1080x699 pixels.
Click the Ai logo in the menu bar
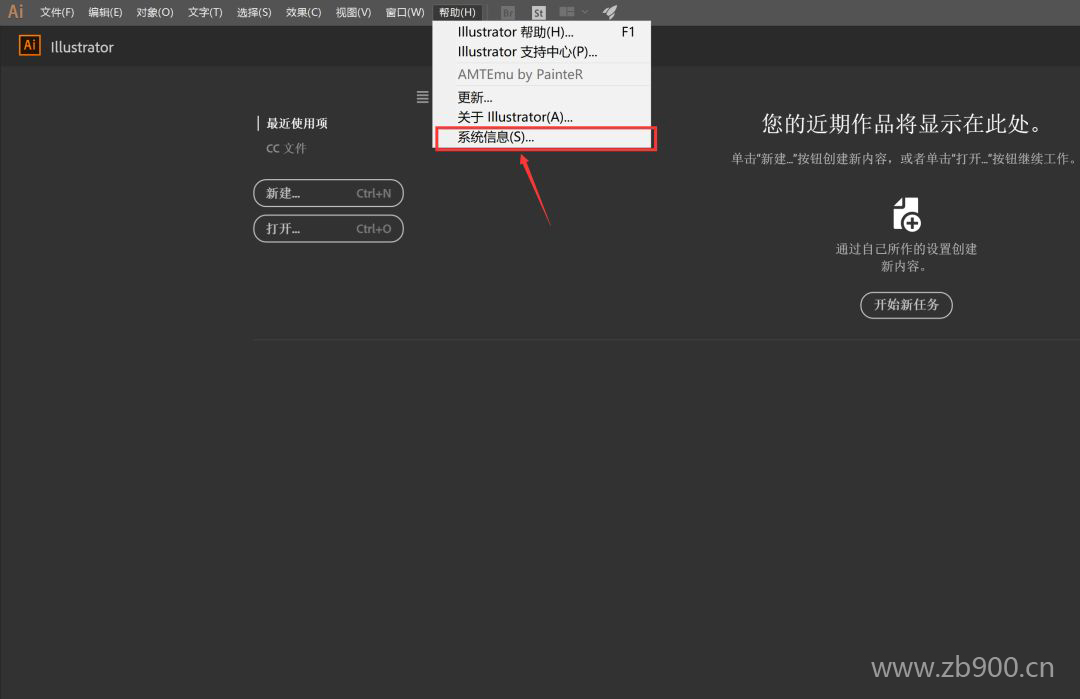click(15, 12)
